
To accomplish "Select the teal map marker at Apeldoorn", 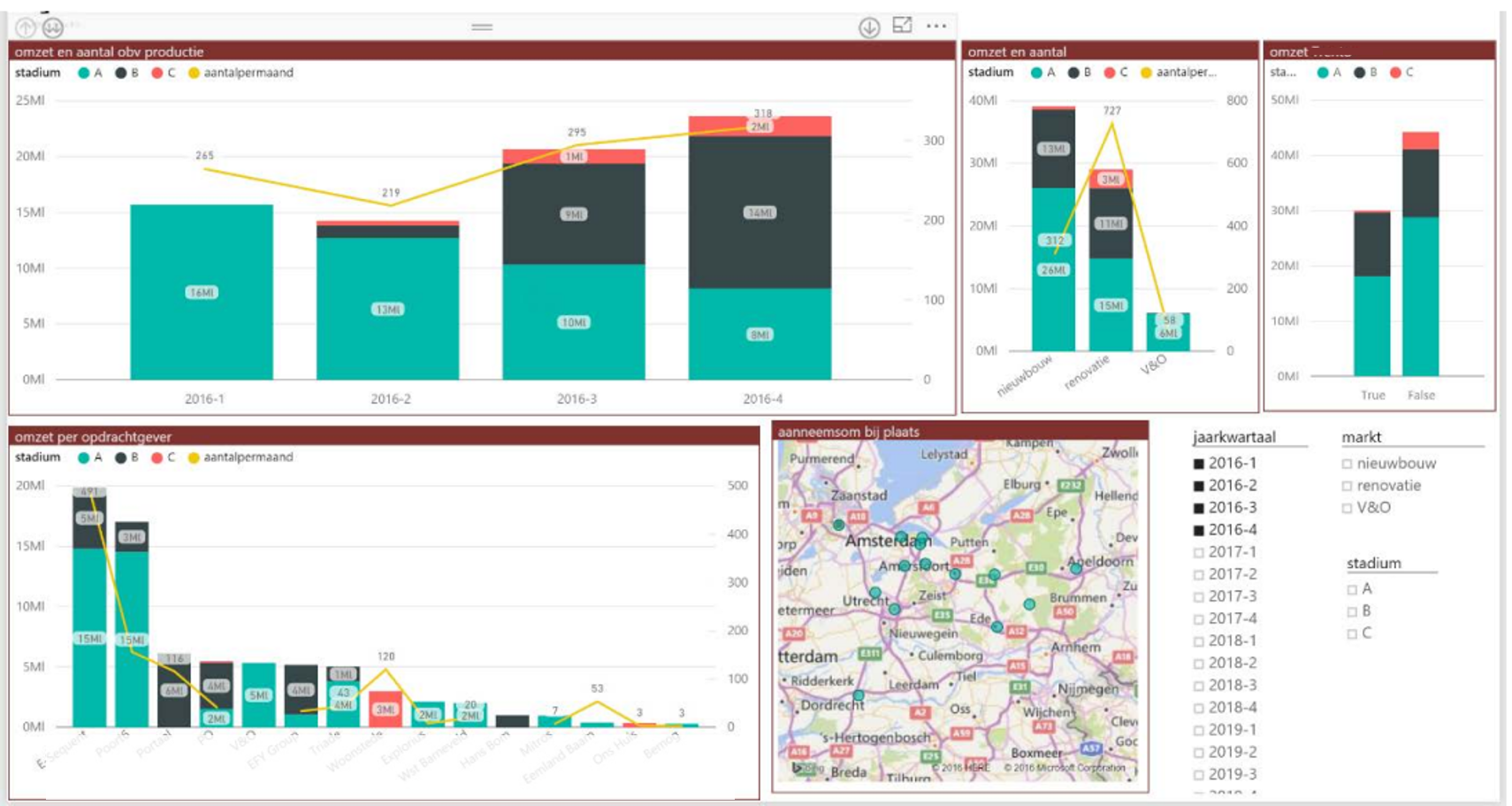I will click(x=1075, y=569).
